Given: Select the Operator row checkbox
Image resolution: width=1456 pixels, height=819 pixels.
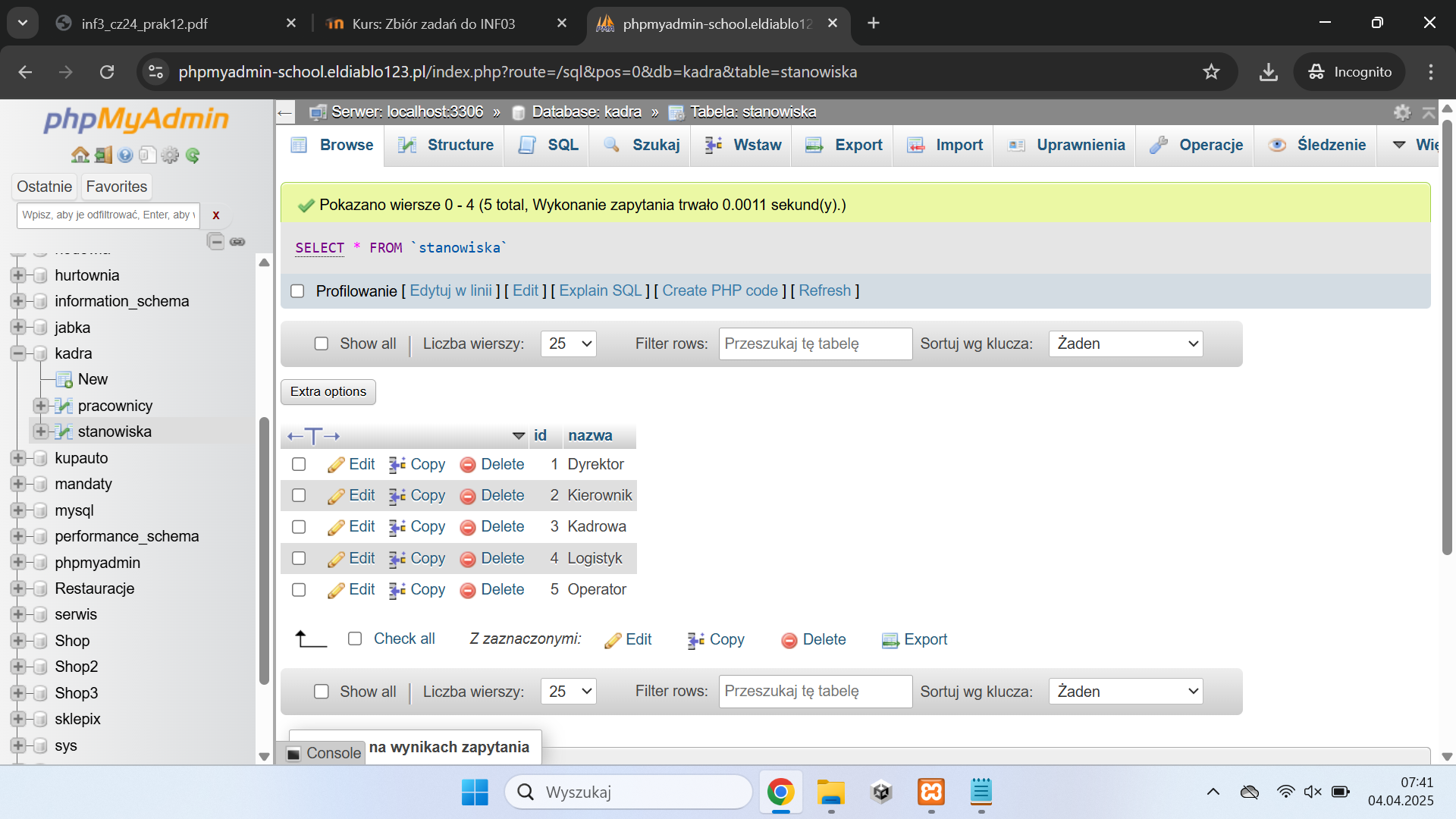Looking at the screenshot, I should coord(299,590).
